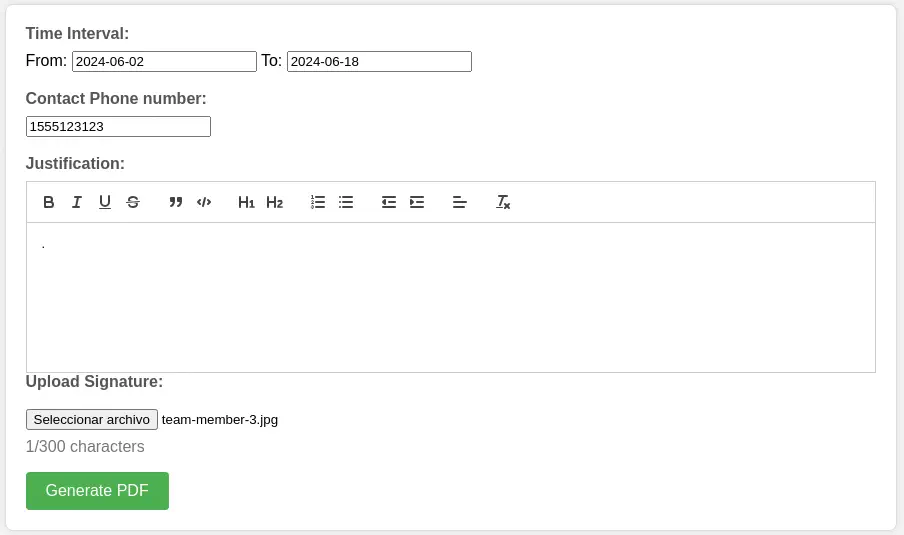The width and height of the screenshot is (904, 535).
Task: Focus the Contact Phone number field
Action: tap(118, 127)
